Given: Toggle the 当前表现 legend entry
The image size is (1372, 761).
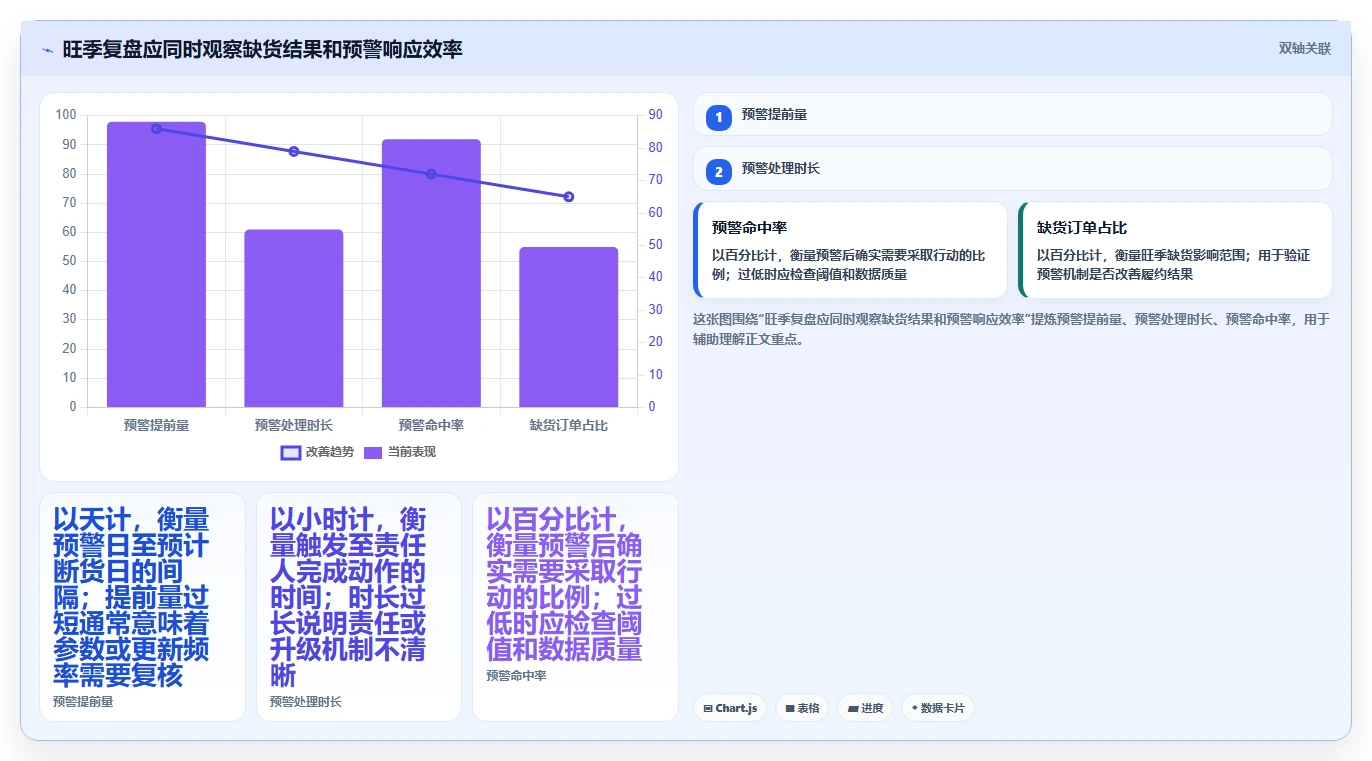Looking at the screenshot, I should [399, 452].
